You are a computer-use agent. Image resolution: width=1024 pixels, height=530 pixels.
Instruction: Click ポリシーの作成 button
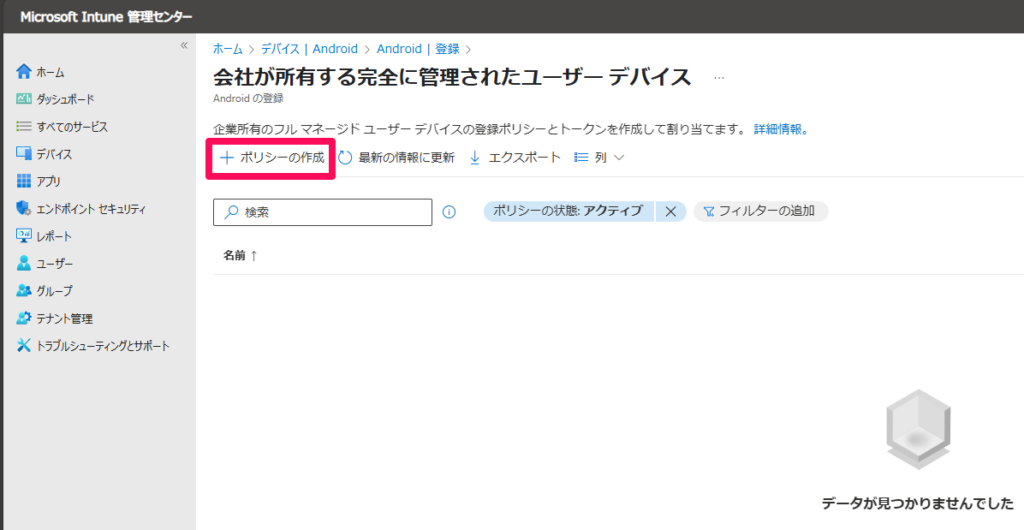272,157
